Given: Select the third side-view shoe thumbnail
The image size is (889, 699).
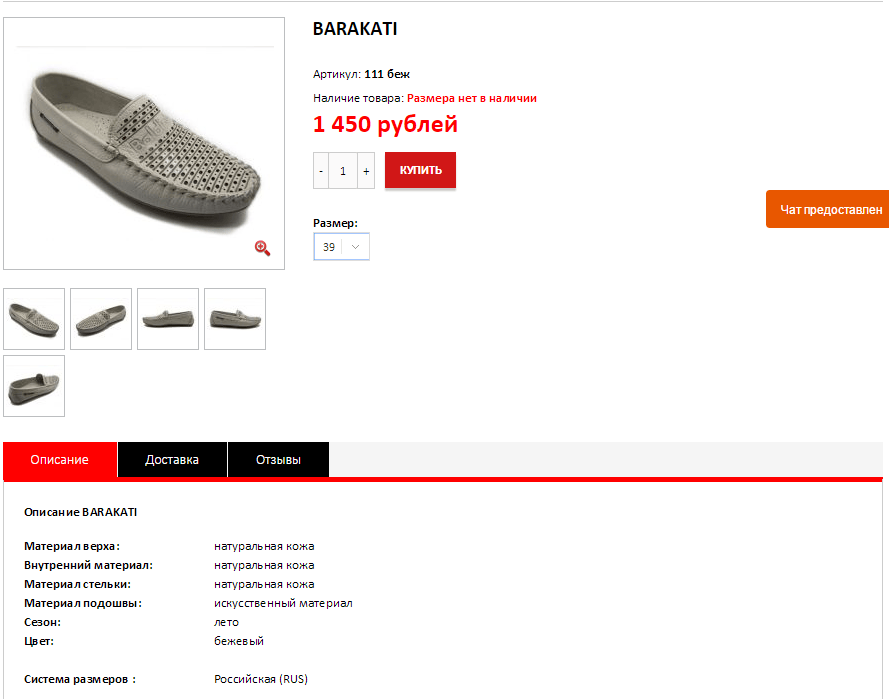Looking at the screenshot, I should point(168,319).
